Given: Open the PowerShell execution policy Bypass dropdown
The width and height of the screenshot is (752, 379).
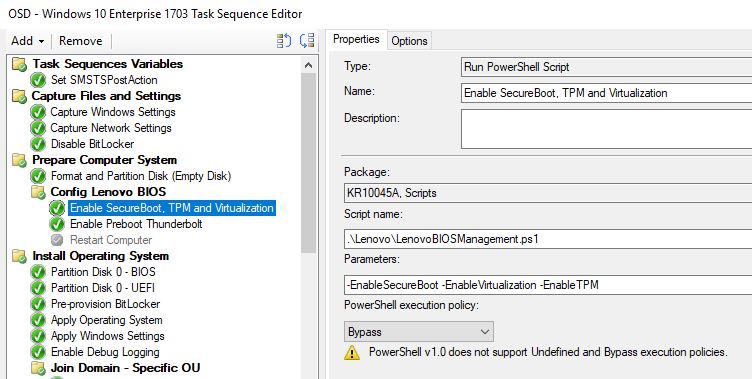Looking at the screenshot, I should (x=419, y=332).
